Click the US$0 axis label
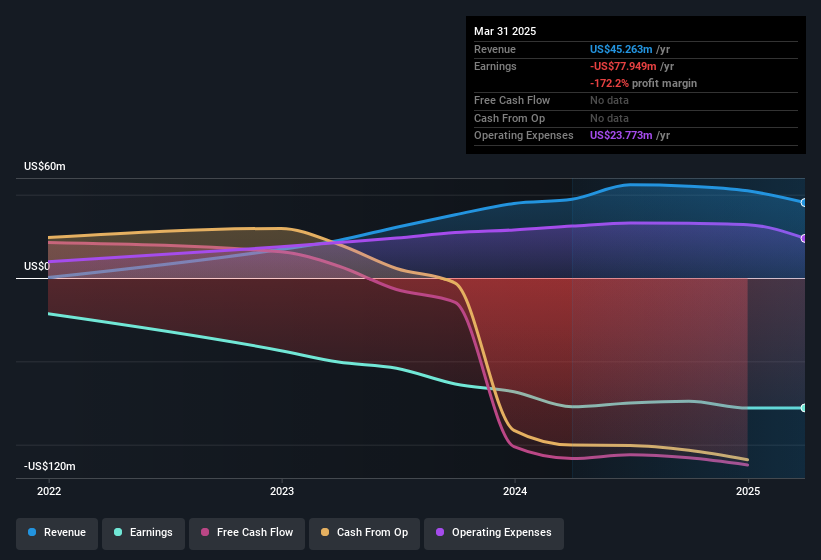 coord(37,266)
